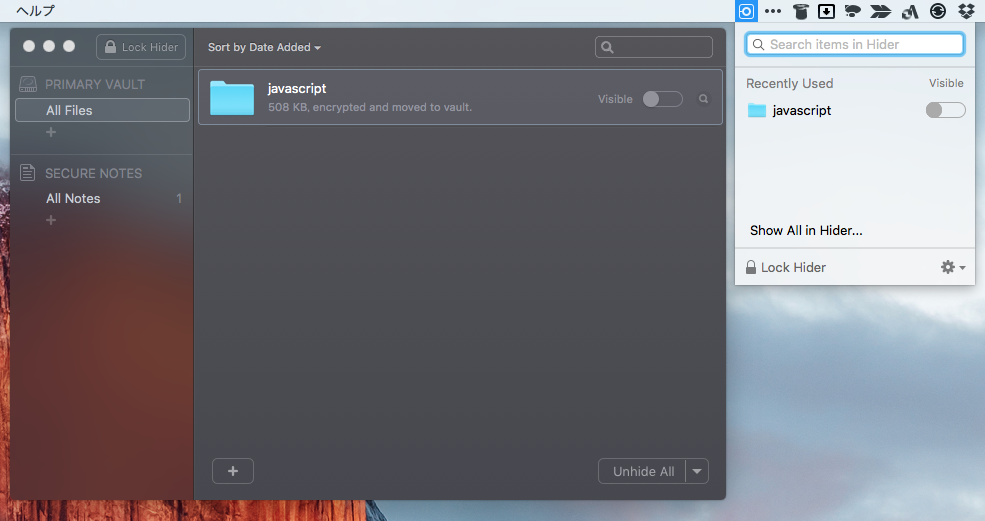
Task: Click the Recently Used label
Action: [x=790, y=84]
